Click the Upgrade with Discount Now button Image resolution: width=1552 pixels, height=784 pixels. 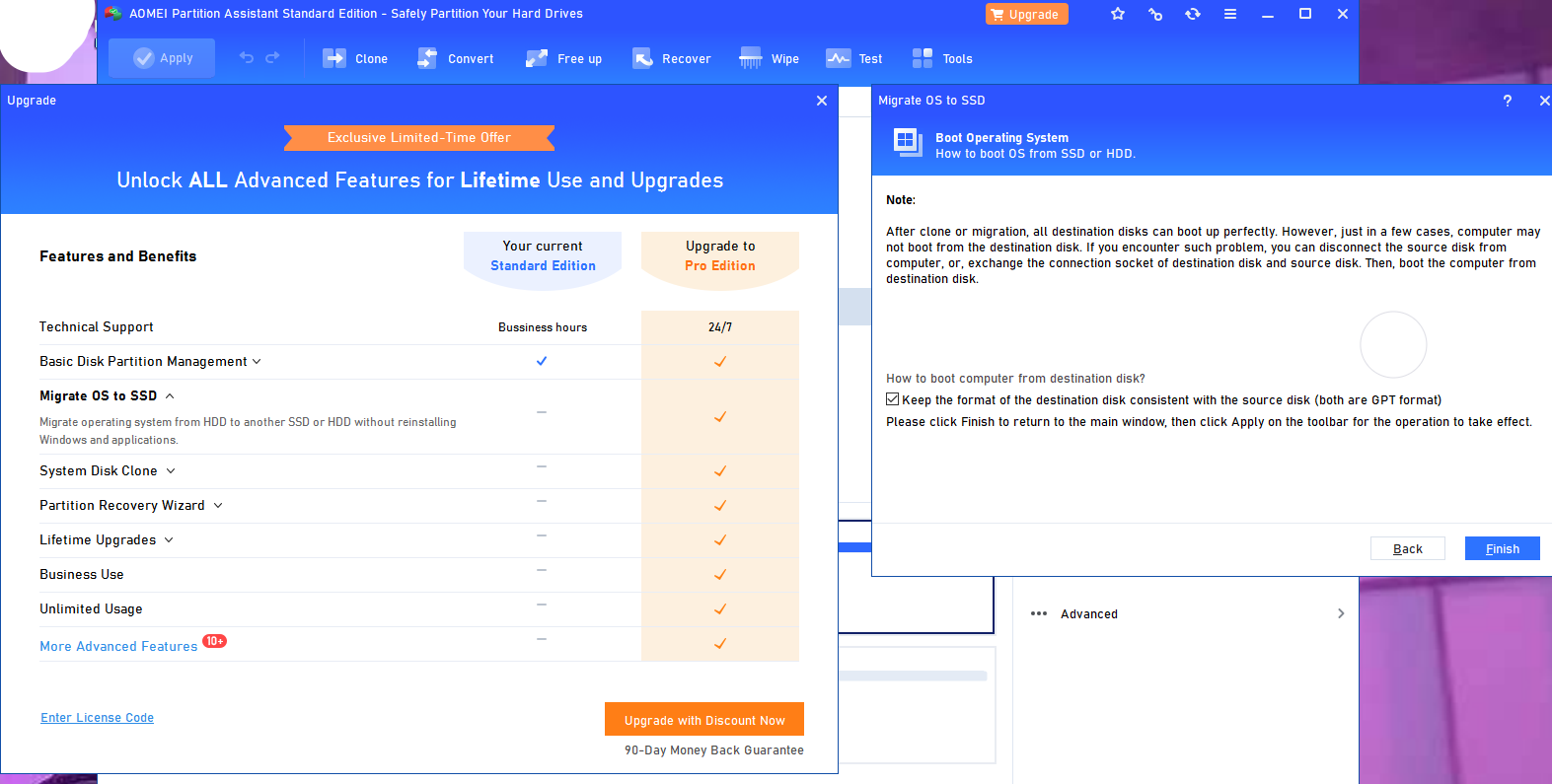(704, 720)
